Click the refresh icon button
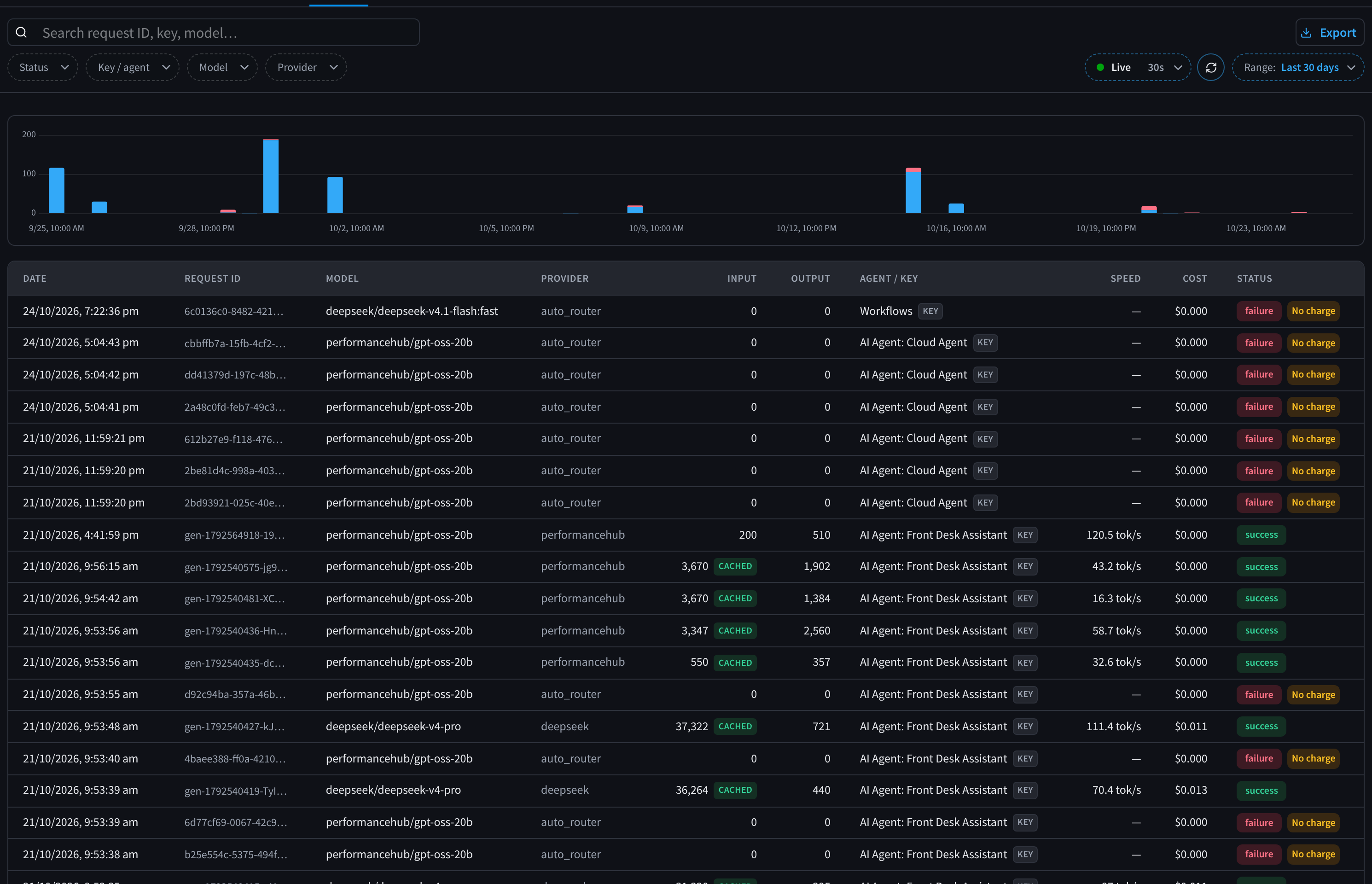This screenshot has height=884, width=1372. pyautogui.click(x=1211, y=67)
